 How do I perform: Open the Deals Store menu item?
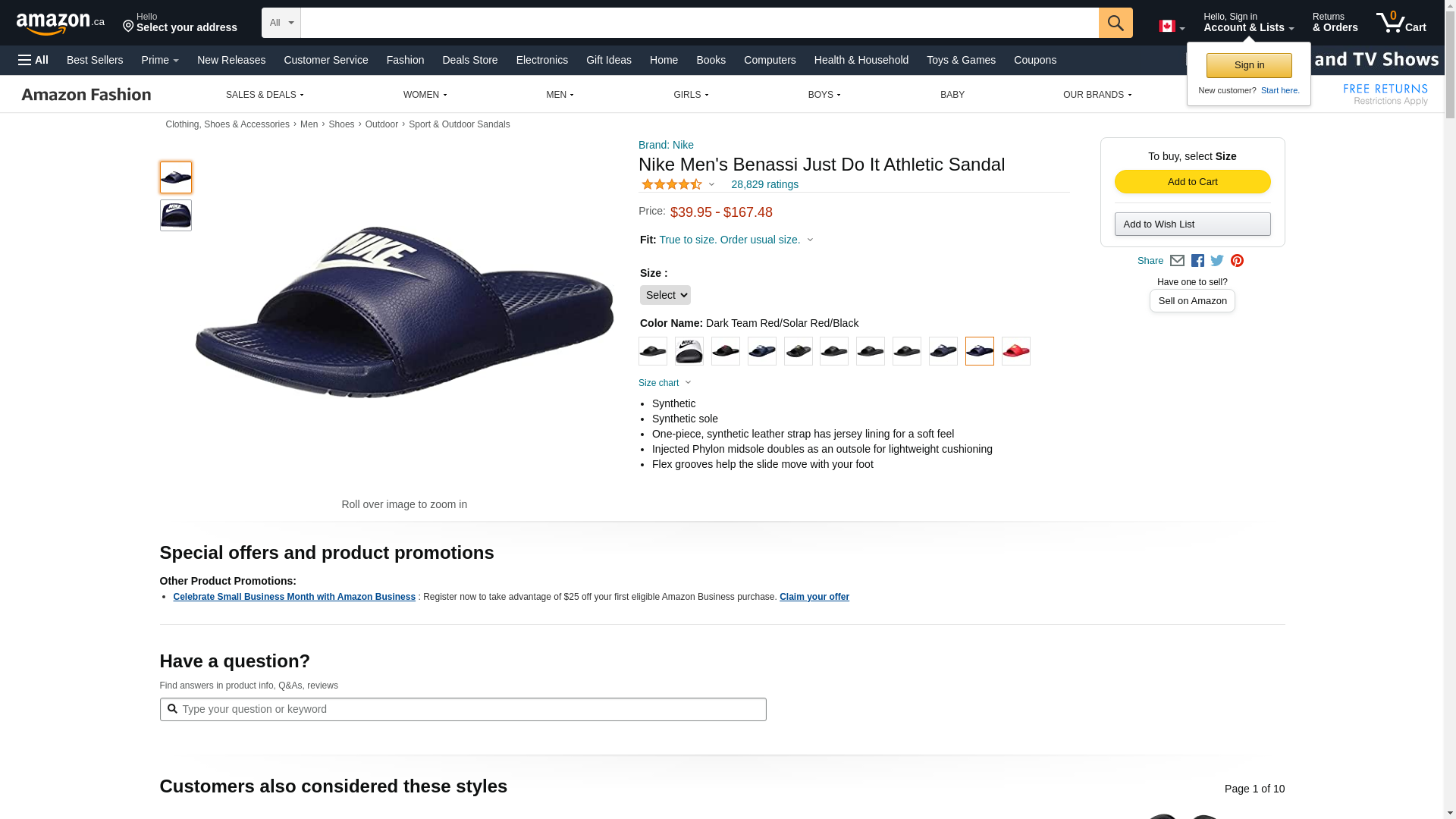(469, 60)
